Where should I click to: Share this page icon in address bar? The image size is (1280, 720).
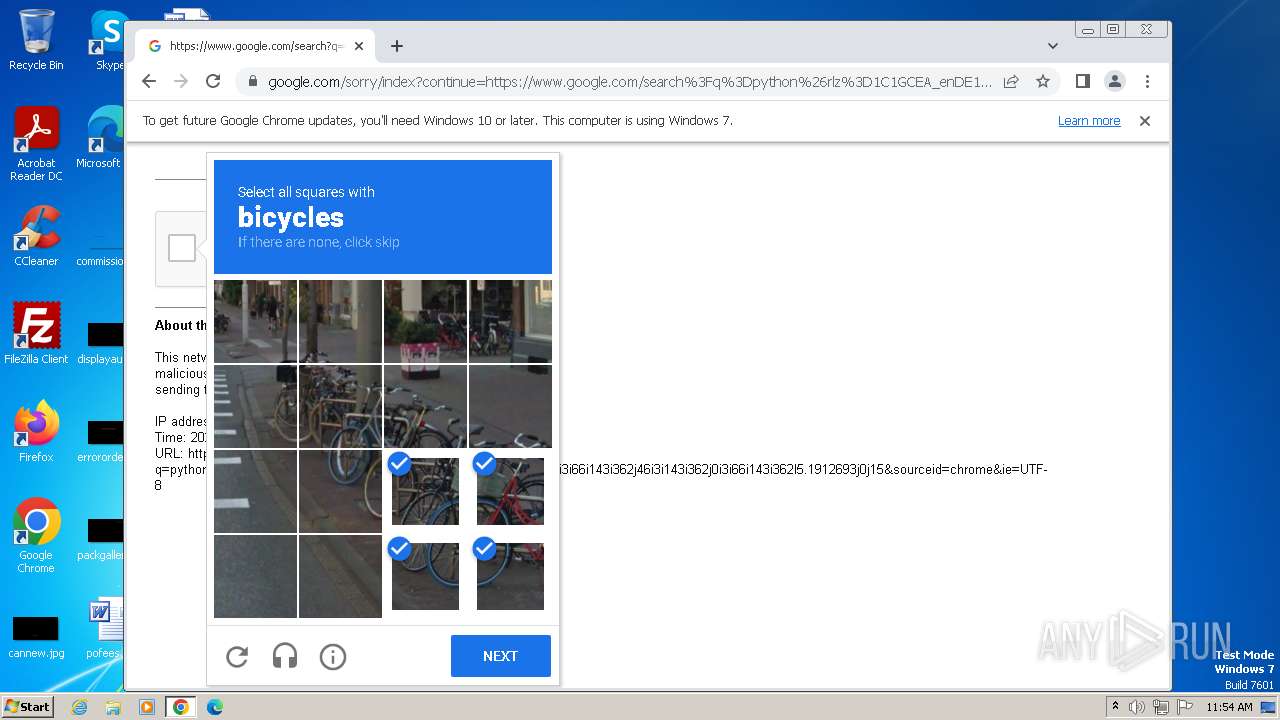[x=1011, y=81]
